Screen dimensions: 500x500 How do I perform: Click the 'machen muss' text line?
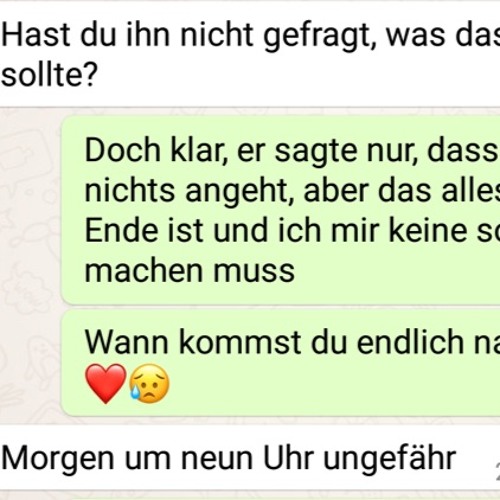coord(190,271)
